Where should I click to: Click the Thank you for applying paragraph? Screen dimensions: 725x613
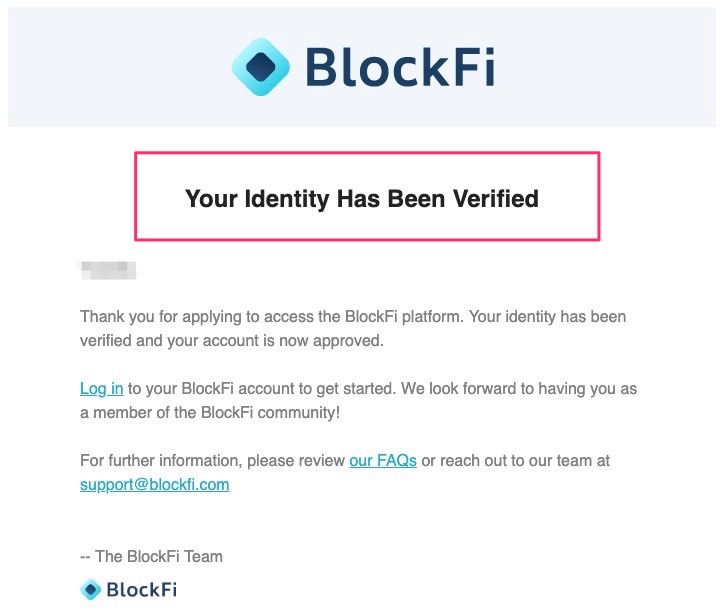pyautogui.click(x=353, y=328)
